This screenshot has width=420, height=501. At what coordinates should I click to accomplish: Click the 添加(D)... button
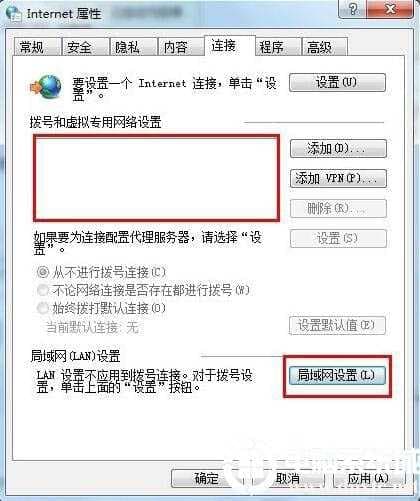click(x=338, y=149)
